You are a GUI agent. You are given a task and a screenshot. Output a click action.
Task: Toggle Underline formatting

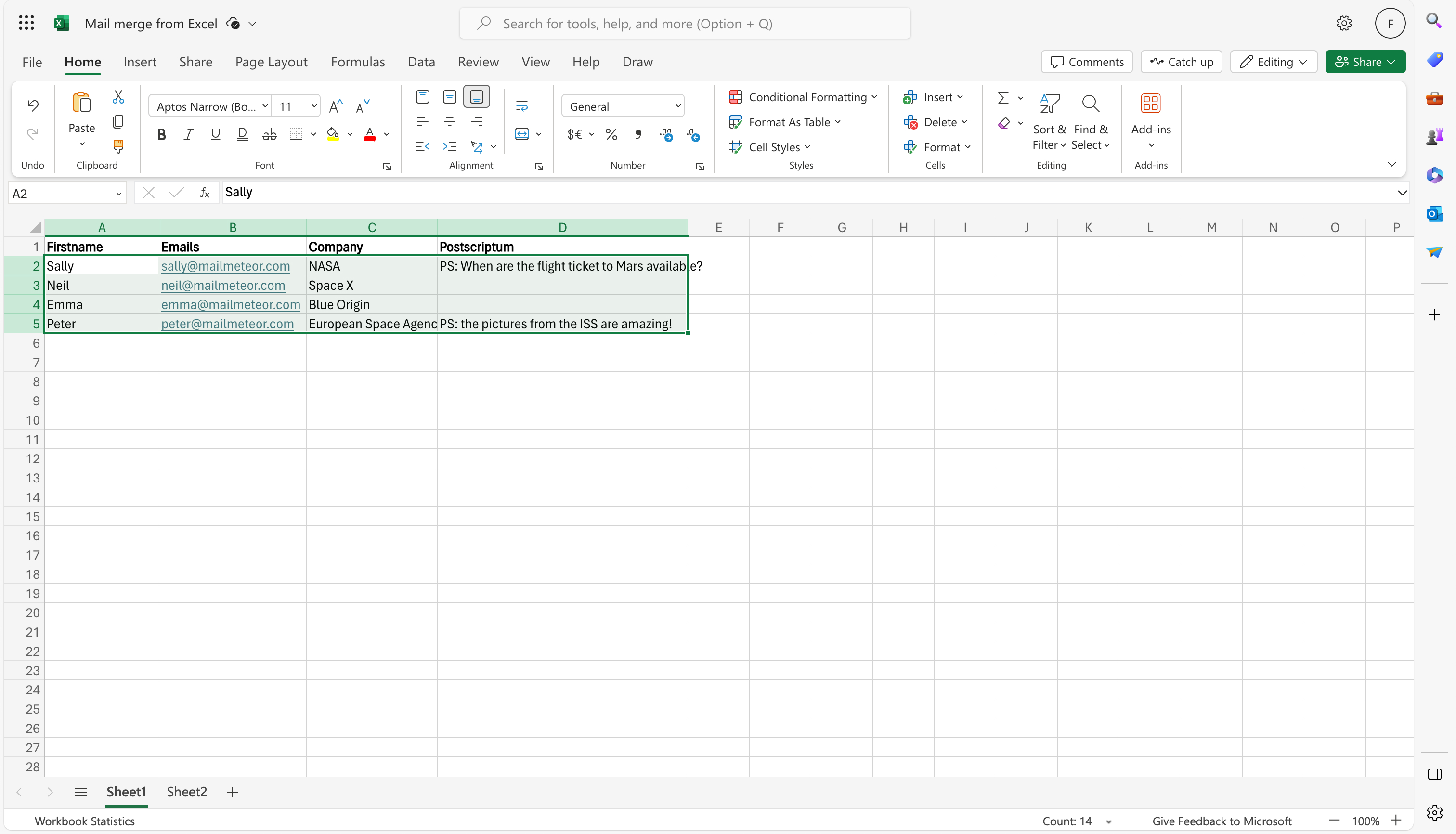pyautogui.click(x=215, y=135)
